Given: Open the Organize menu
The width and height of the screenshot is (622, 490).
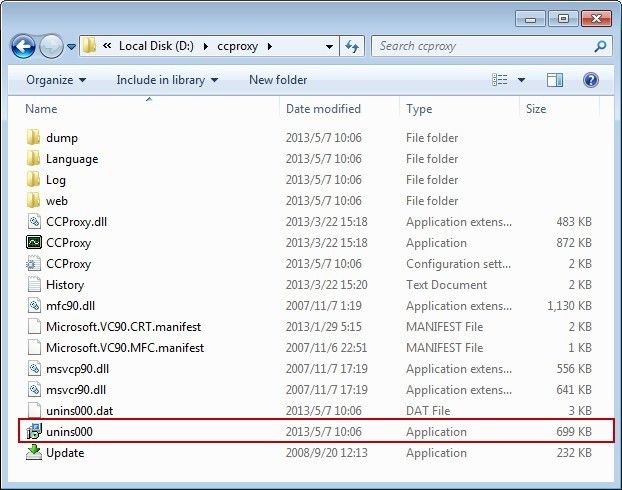Looking at the screenshot, I should click(x=56, y=80).
